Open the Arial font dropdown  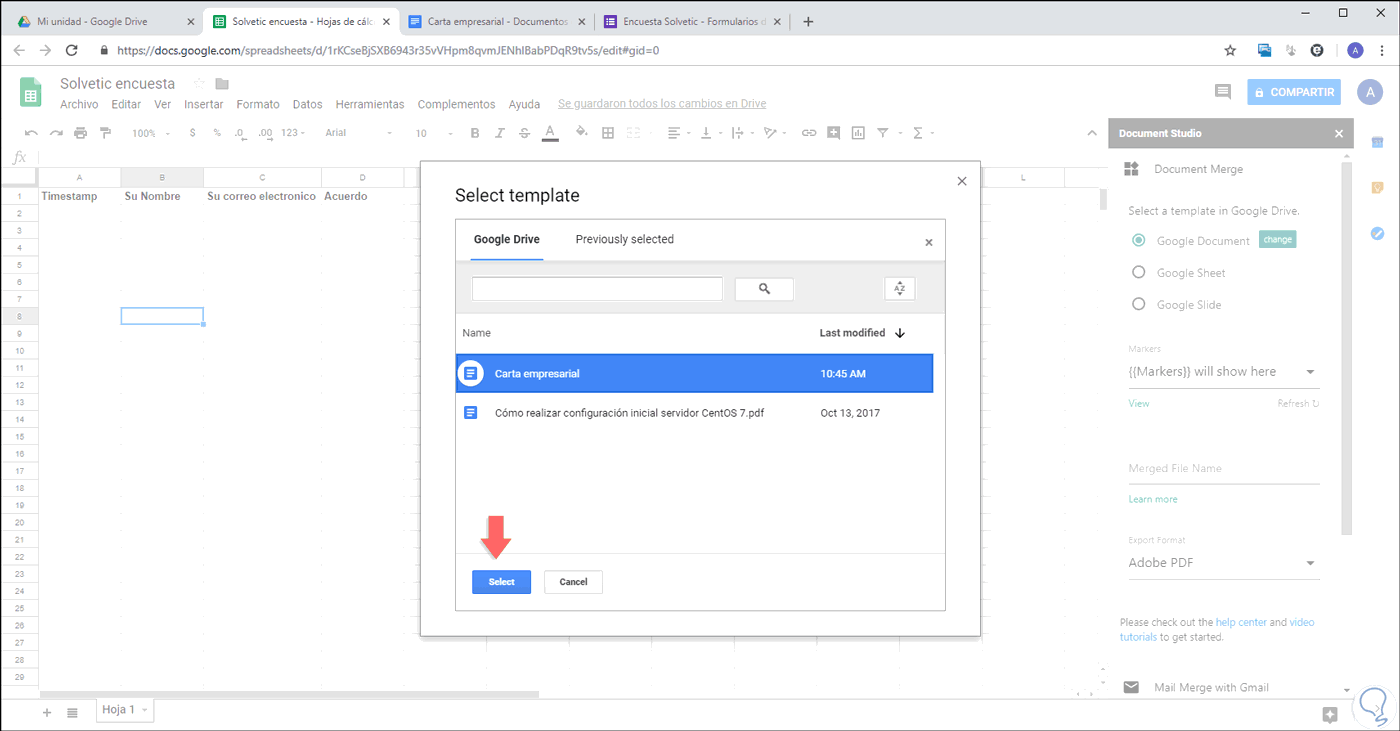pos(359,133)
